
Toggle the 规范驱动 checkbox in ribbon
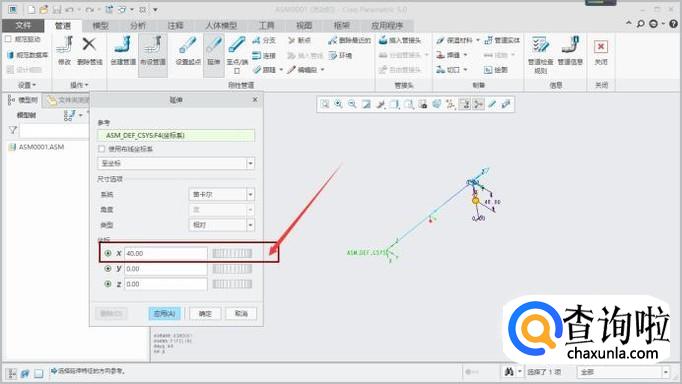tap(8, 39)
